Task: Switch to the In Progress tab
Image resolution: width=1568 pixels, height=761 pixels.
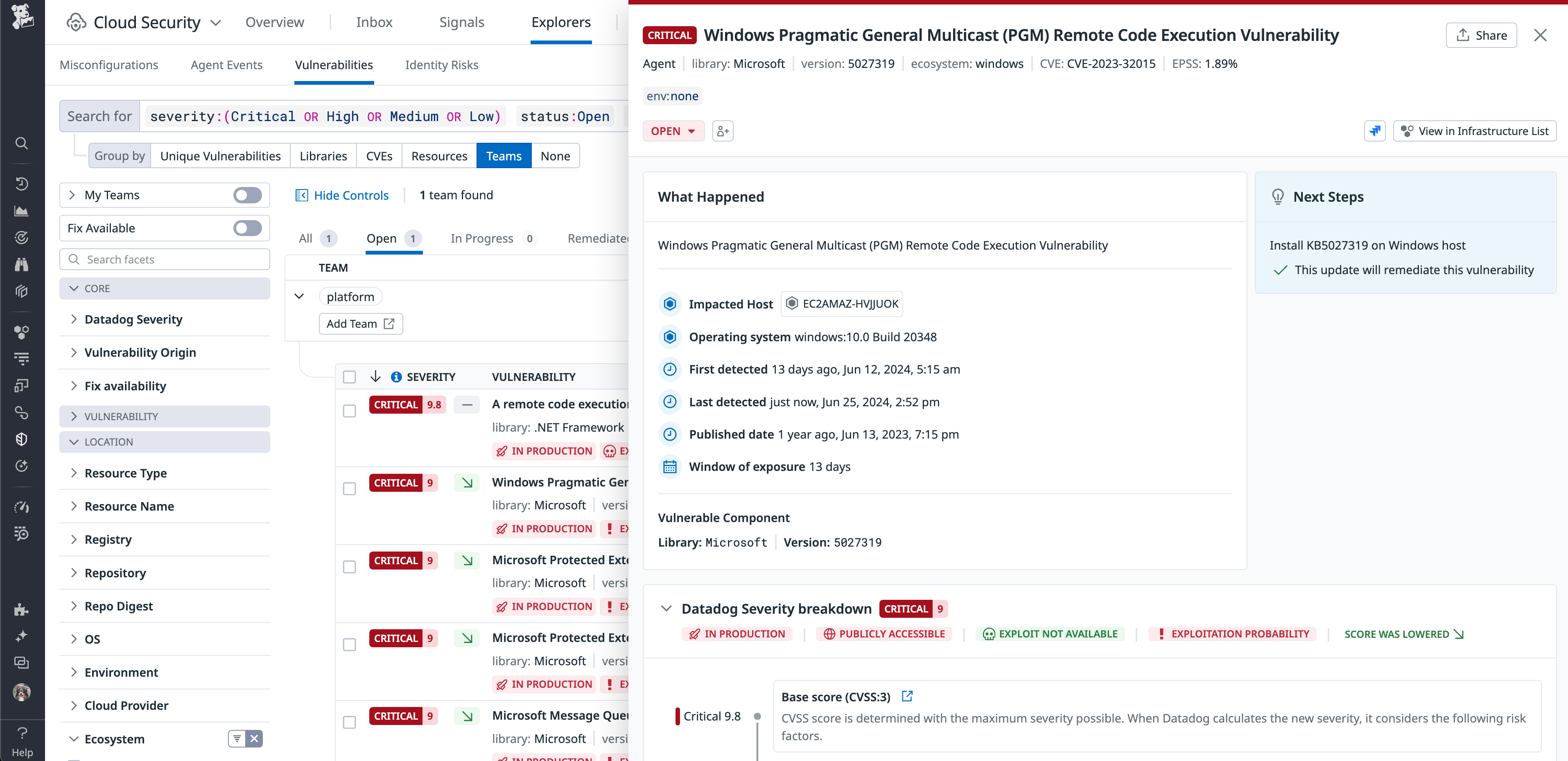Action: click(x=482, y=238)
